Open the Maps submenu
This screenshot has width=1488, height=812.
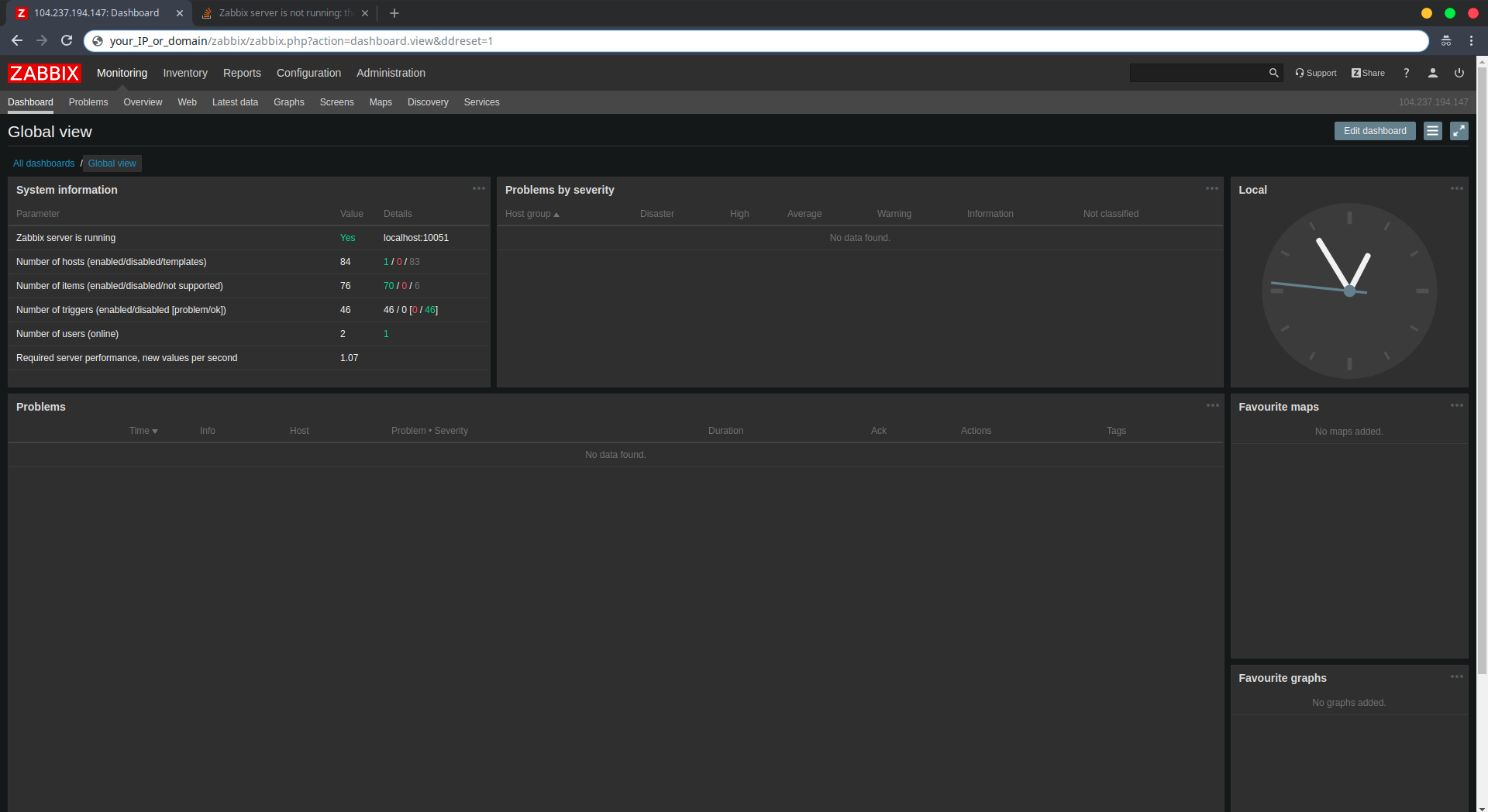click(381, 102)
